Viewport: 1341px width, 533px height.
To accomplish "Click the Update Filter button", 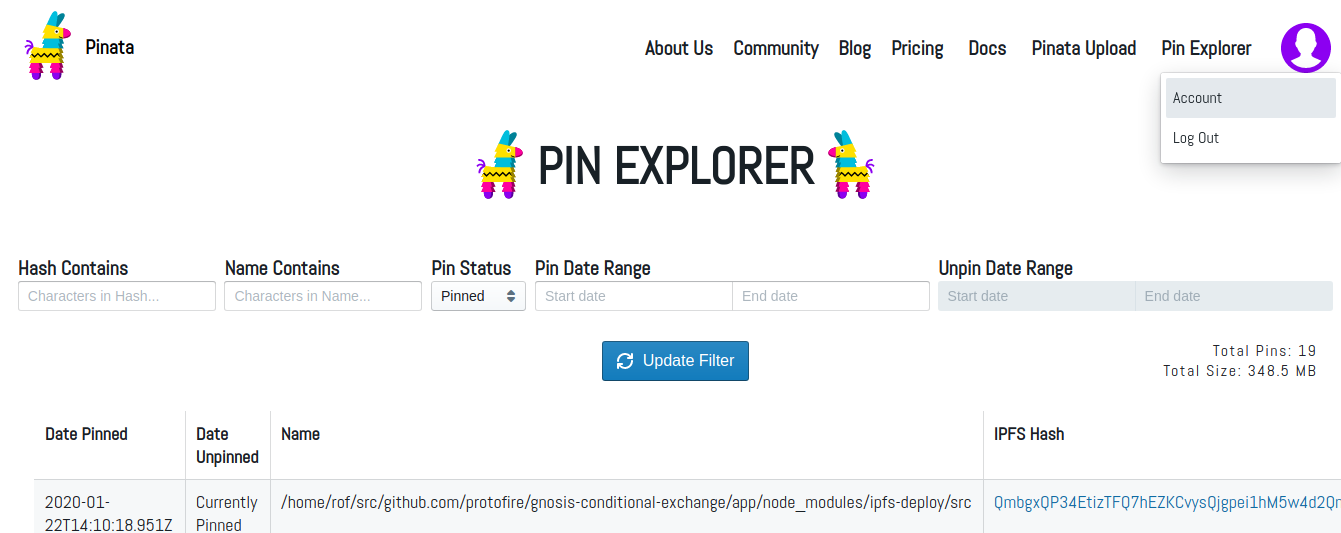I will [675, 361].
